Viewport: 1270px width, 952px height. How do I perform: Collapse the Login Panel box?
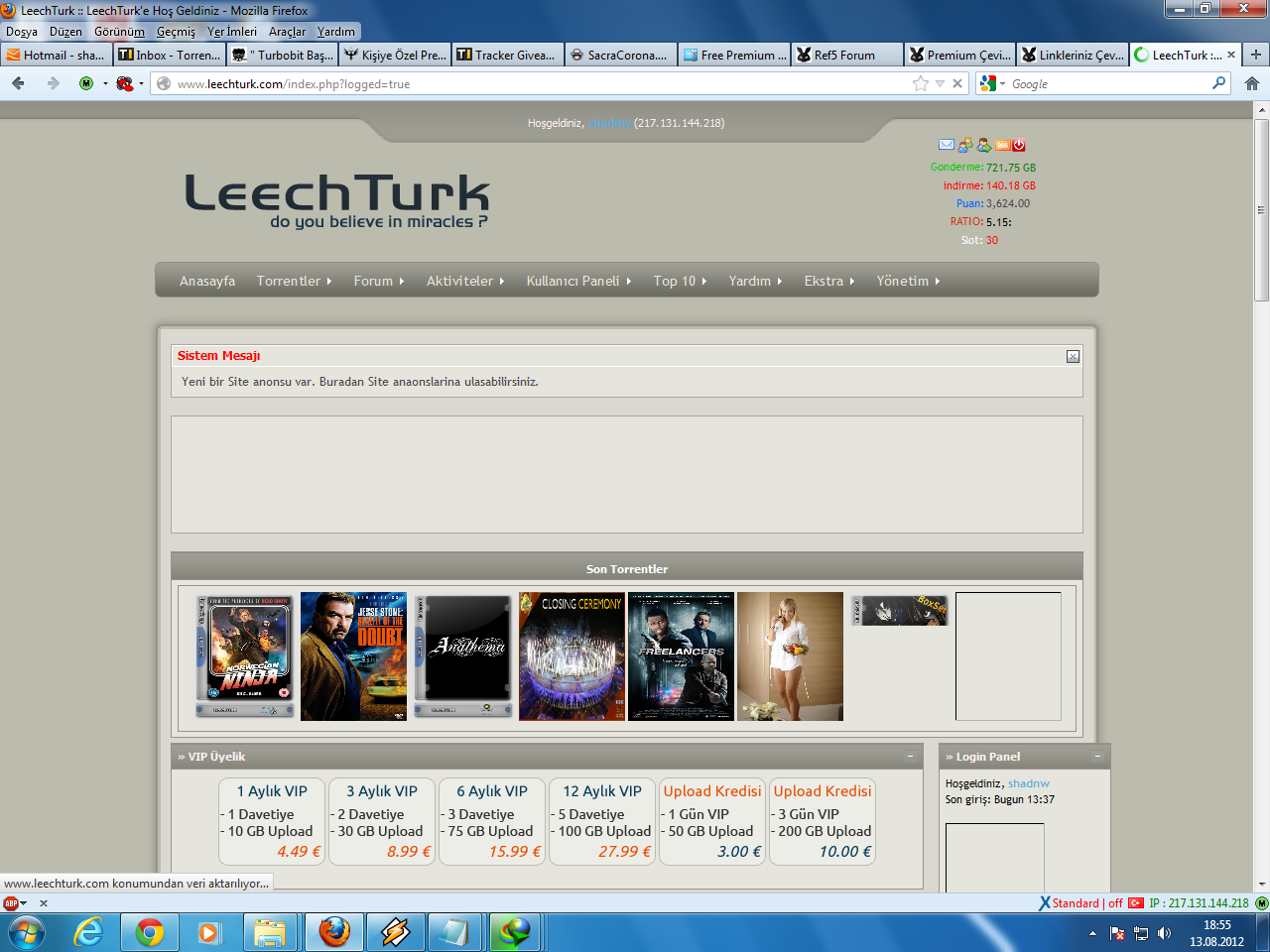coord(1097,756)
